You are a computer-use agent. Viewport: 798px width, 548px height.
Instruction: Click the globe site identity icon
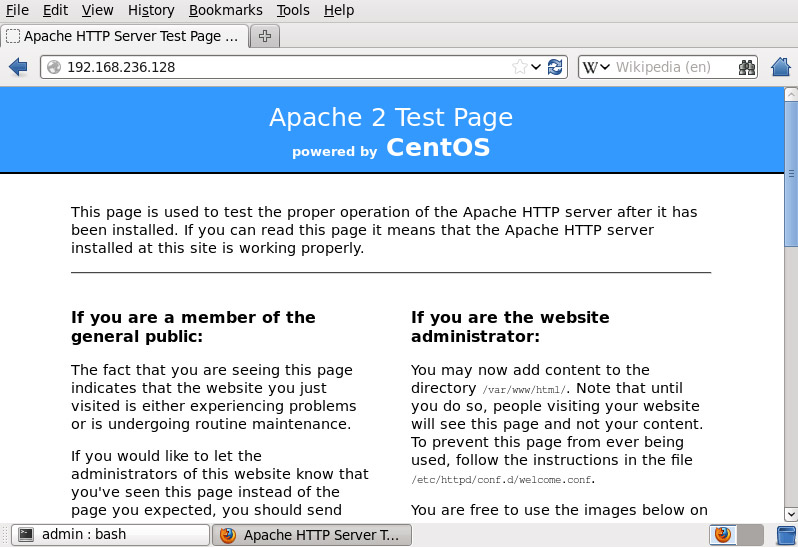pyautogui.click(x=53, y=67)
